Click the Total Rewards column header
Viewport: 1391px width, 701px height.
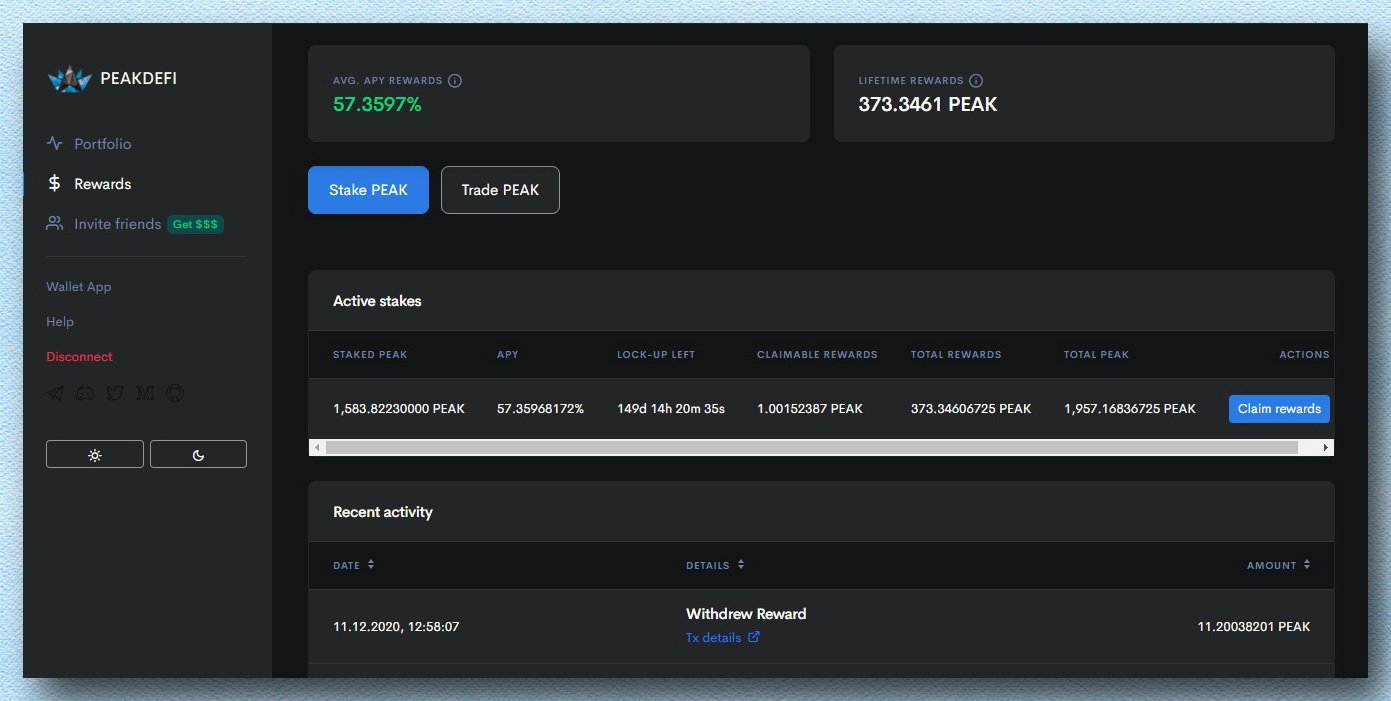point(956,355)
